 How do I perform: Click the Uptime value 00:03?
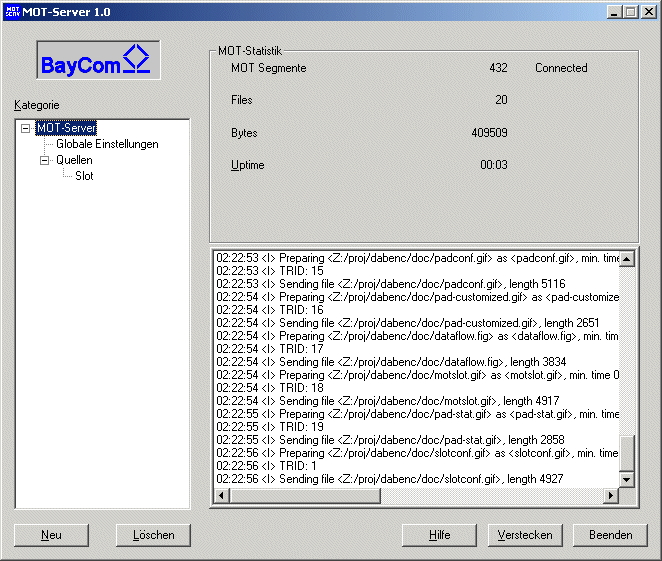[494, 165]
